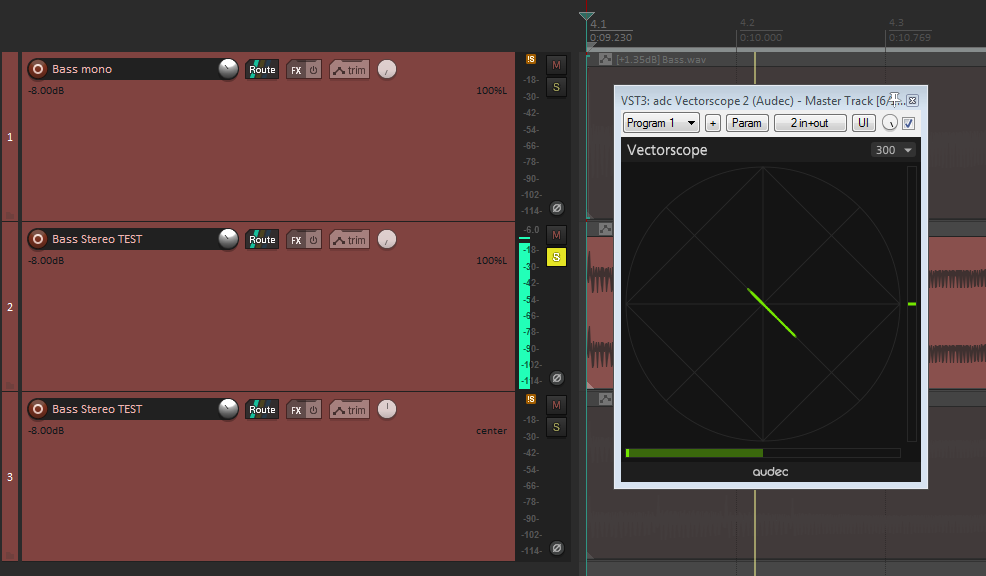Uncheck the plugin bypass checkbox in Vectorscope window
Image resolution: width=986 pixels, height=576 pixels.
point(908,123)
